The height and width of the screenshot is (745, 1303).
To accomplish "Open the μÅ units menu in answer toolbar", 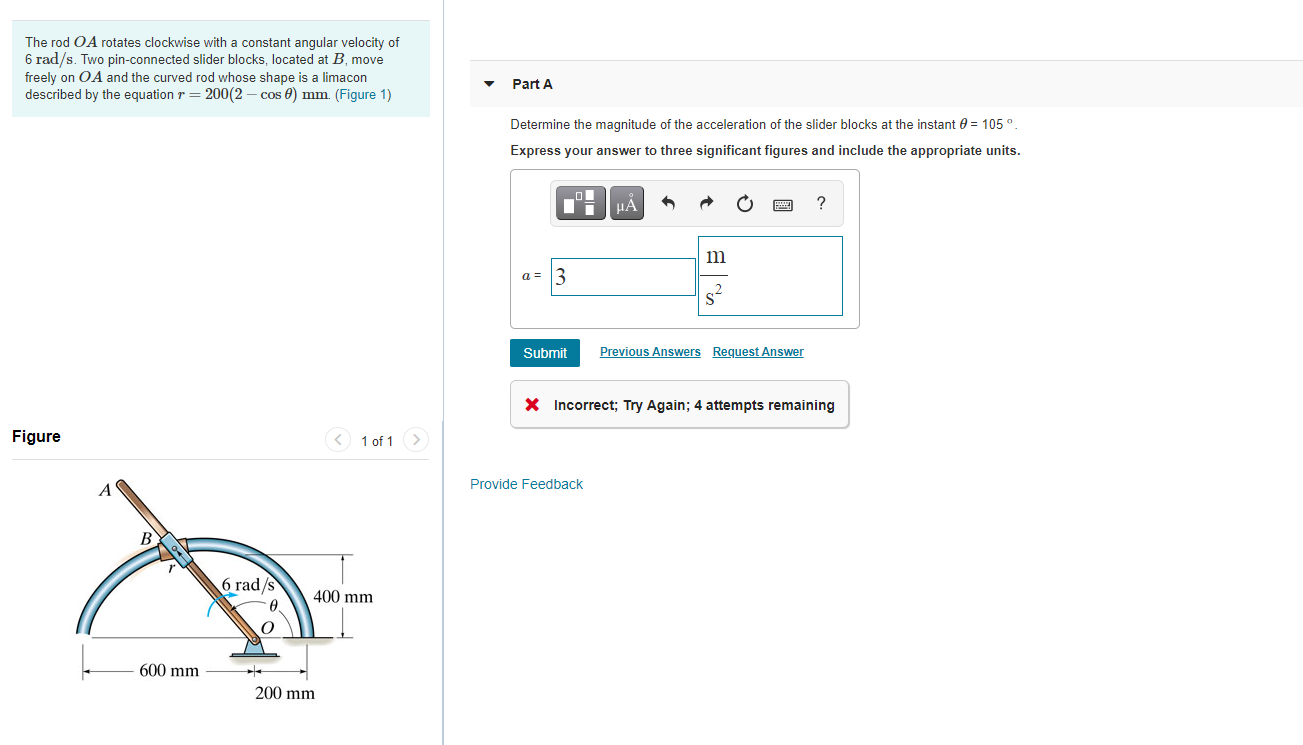I will [626, 202].
